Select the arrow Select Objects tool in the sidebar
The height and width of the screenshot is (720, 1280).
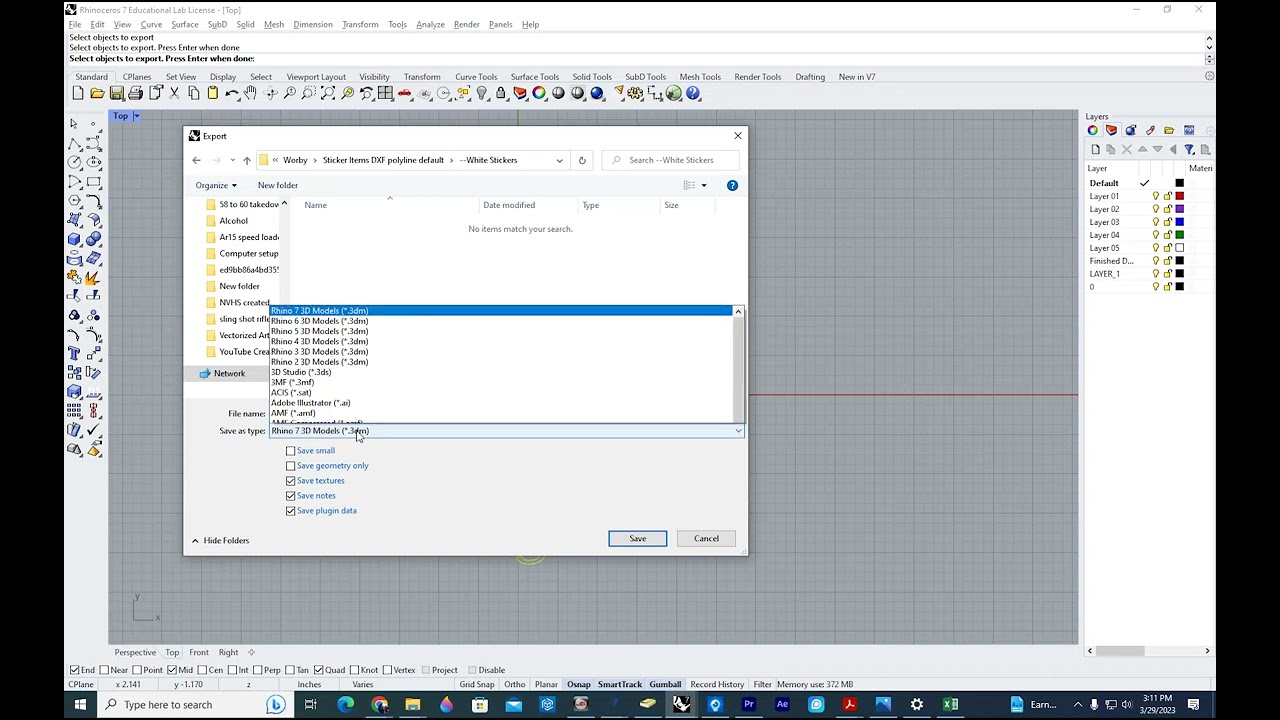click(x=74, y=123)
